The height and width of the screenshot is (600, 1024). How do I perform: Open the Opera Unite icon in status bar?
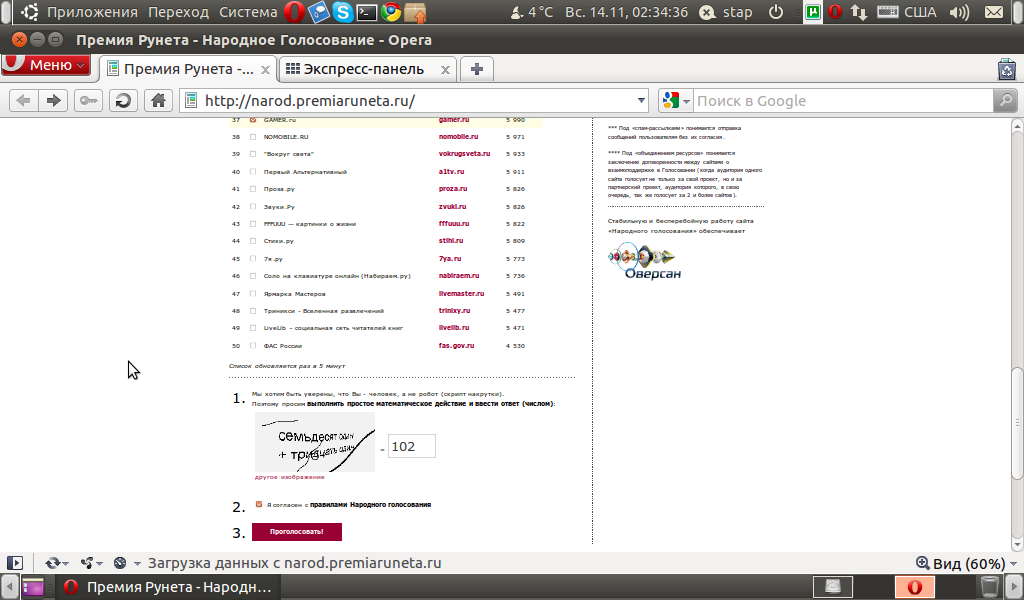(x=87, y=563)
